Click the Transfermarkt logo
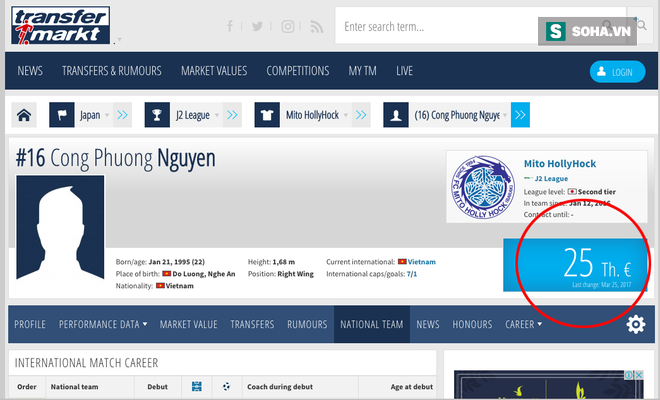 [x=61, y=25]
